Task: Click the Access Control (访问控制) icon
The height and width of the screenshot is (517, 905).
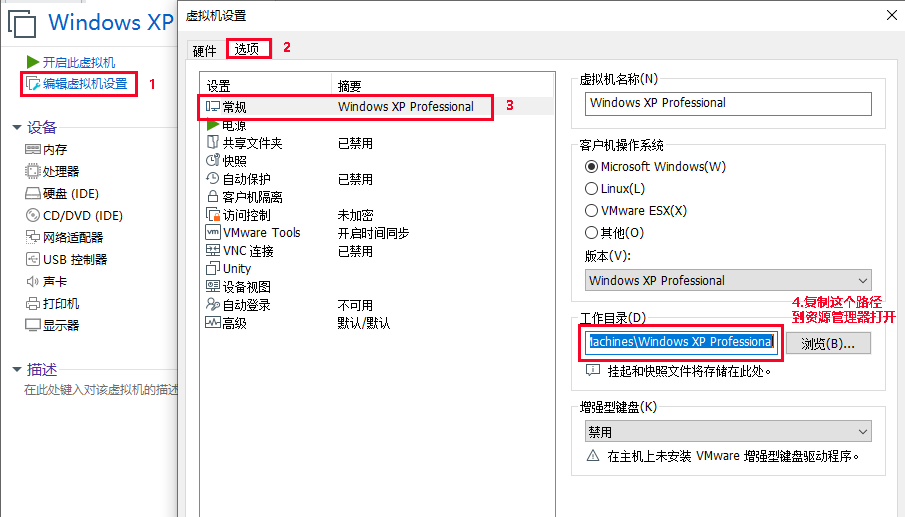Action: coord(213,215)
